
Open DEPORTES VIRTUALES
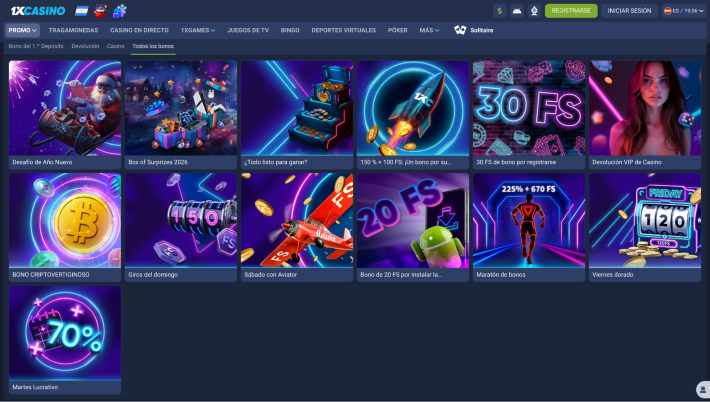click(344, 30)
